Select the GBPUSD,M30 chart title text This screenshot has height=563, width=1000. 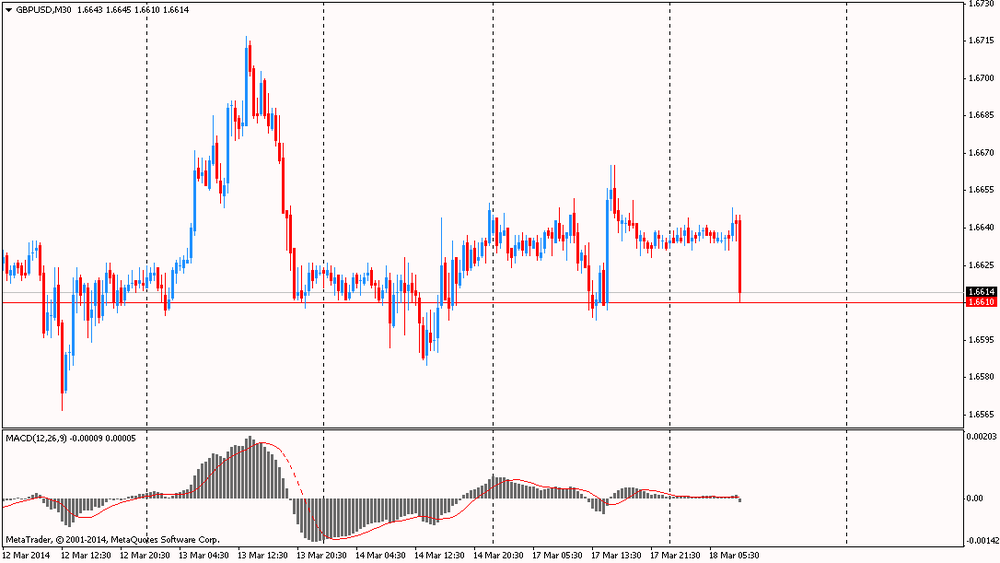pyautogui.click(x=43, y=10)
